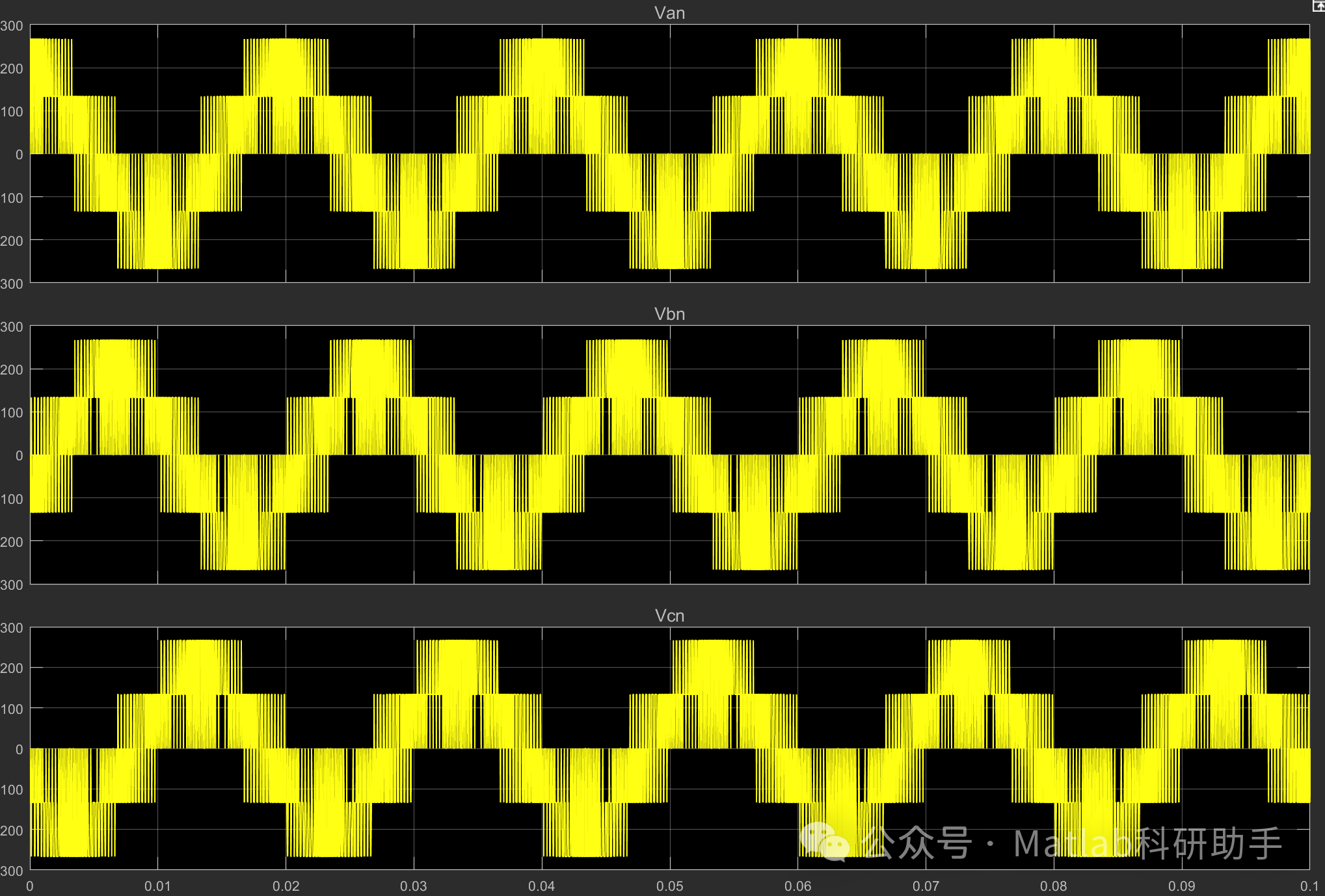Viewport: 1325px width, 896px height.
Task: Click the 公众号 watermark text
Action: (917, 844)
